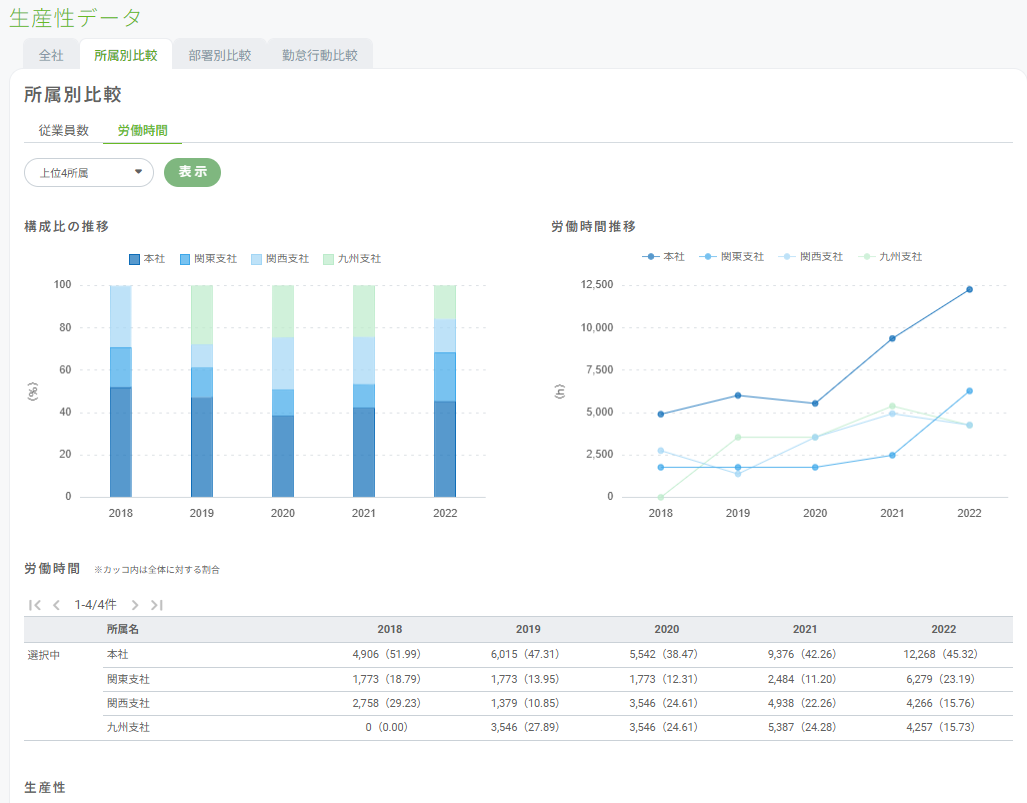Open the 上位4所属 dropdown
Image resolution: width=1027 pixels, height=803 pixels.
89,173
